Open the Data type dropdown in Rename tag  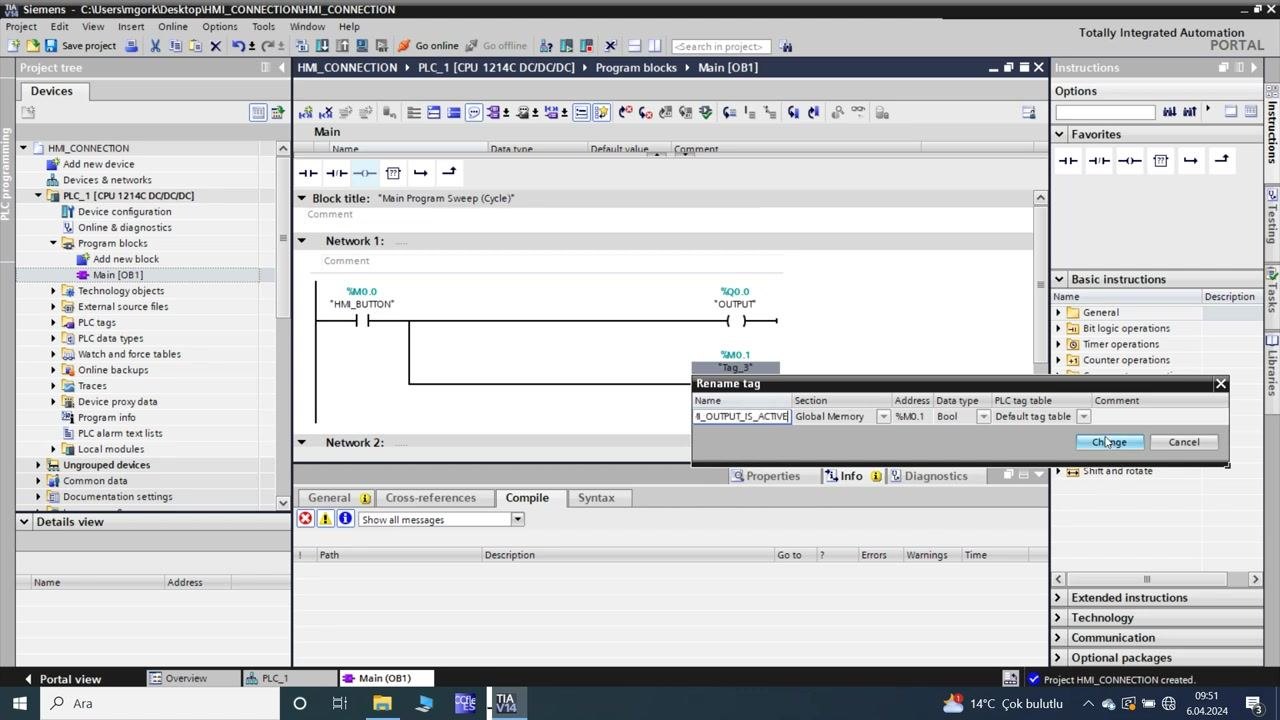pos(983,417)
